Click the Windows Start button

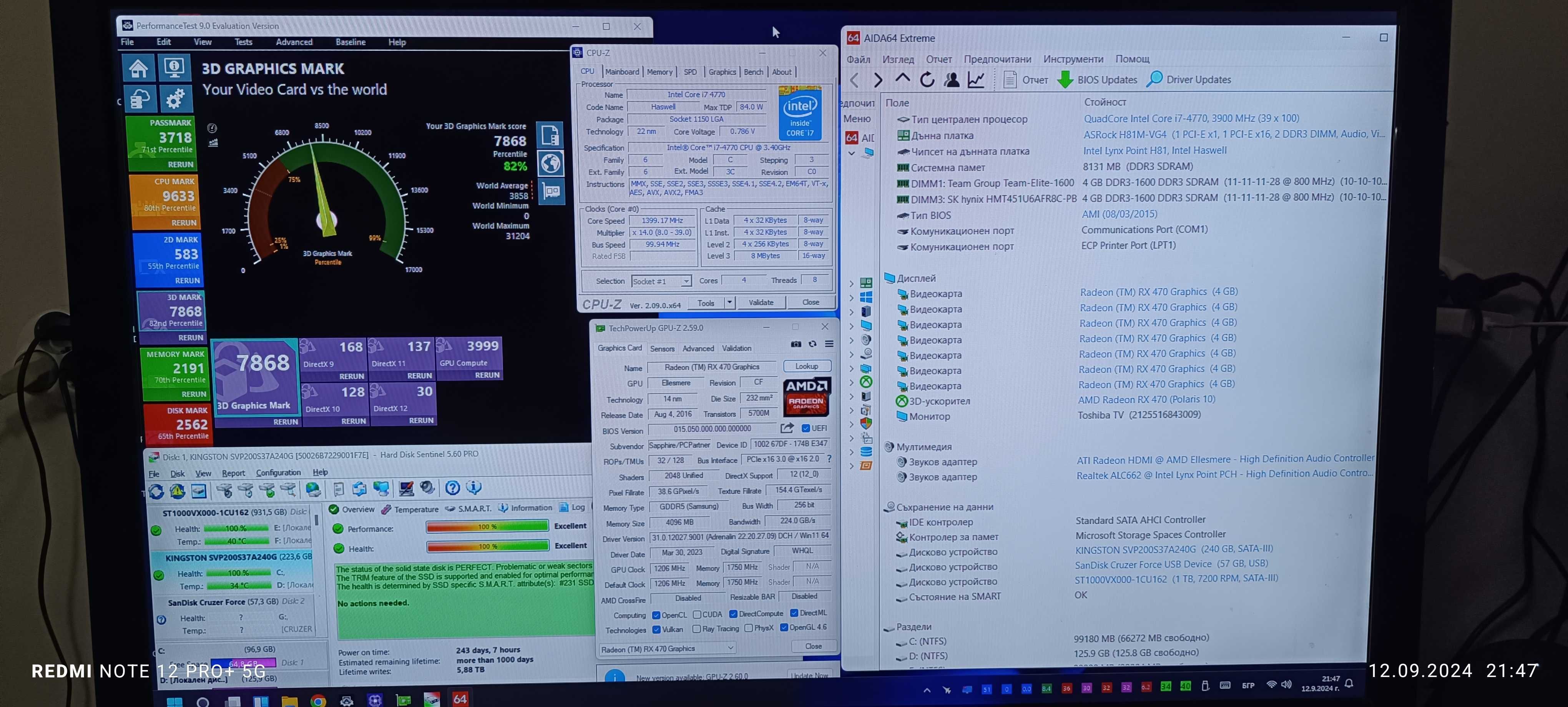tap(175, 702)
